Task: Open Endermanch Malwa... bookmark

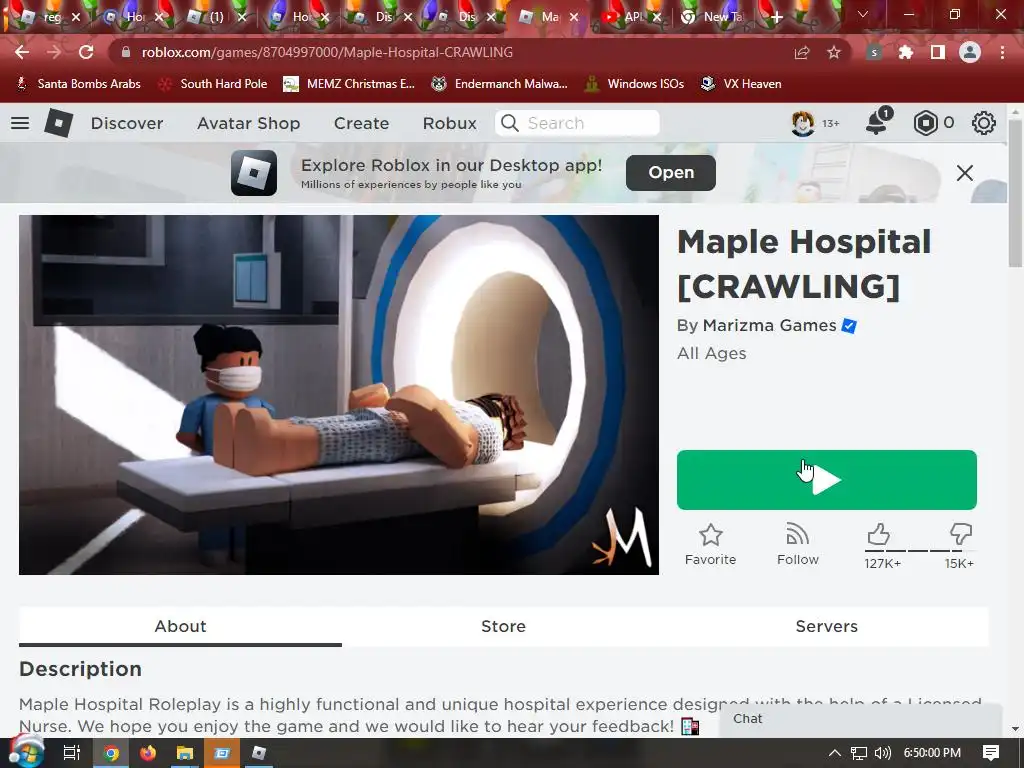Action: pyautogui.click(x=500, y=84)
